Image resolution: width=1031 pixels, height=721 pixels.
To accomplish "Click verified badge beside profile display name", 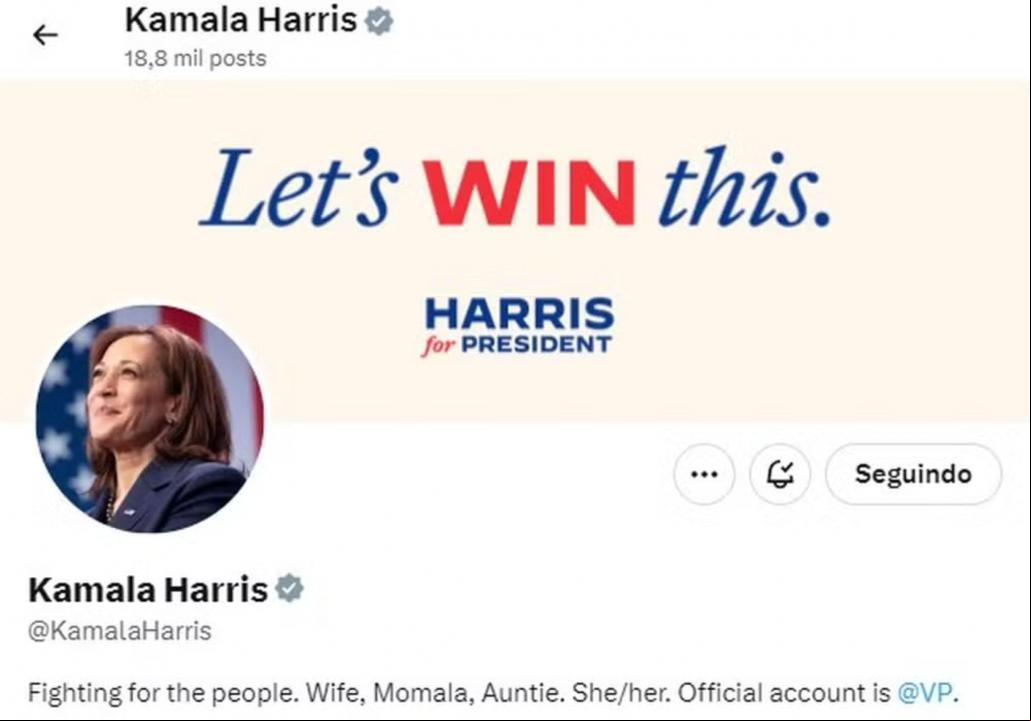I will point(289,588).
